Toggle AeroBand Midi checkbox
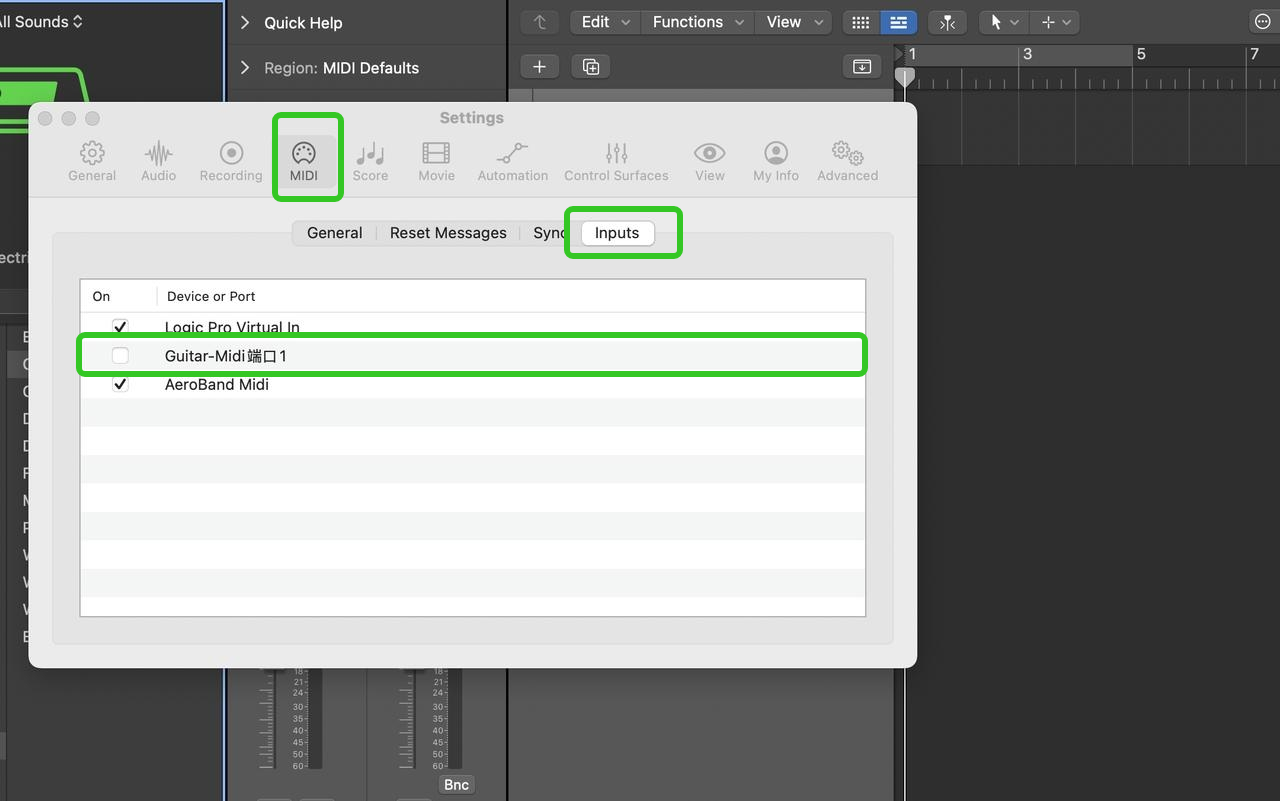The image size is (1280, 801). pos(120,384)
